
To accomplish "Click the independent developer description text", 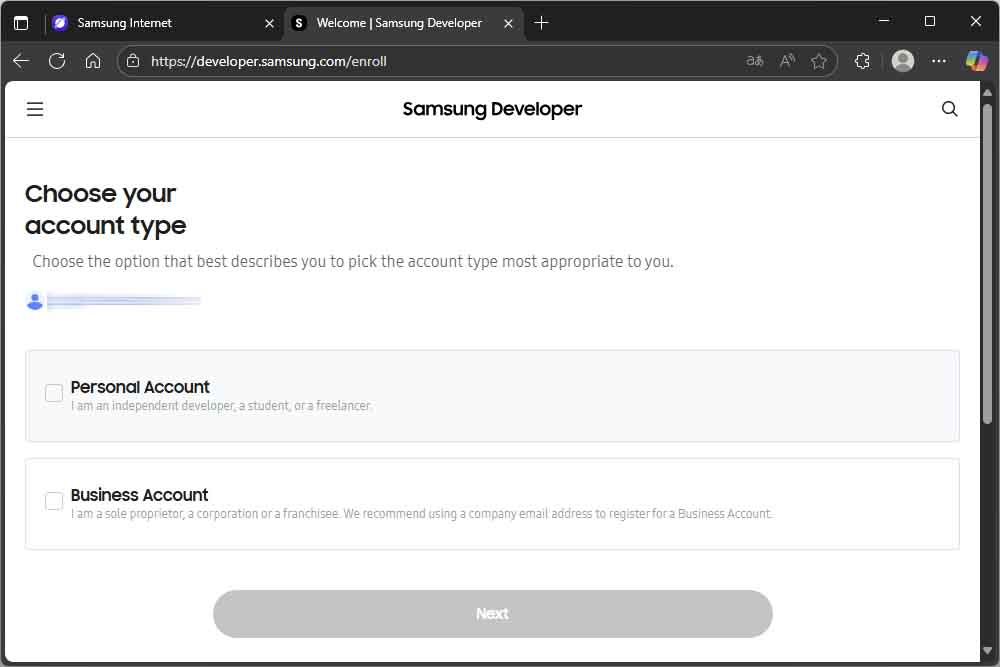I will point(221,406).
